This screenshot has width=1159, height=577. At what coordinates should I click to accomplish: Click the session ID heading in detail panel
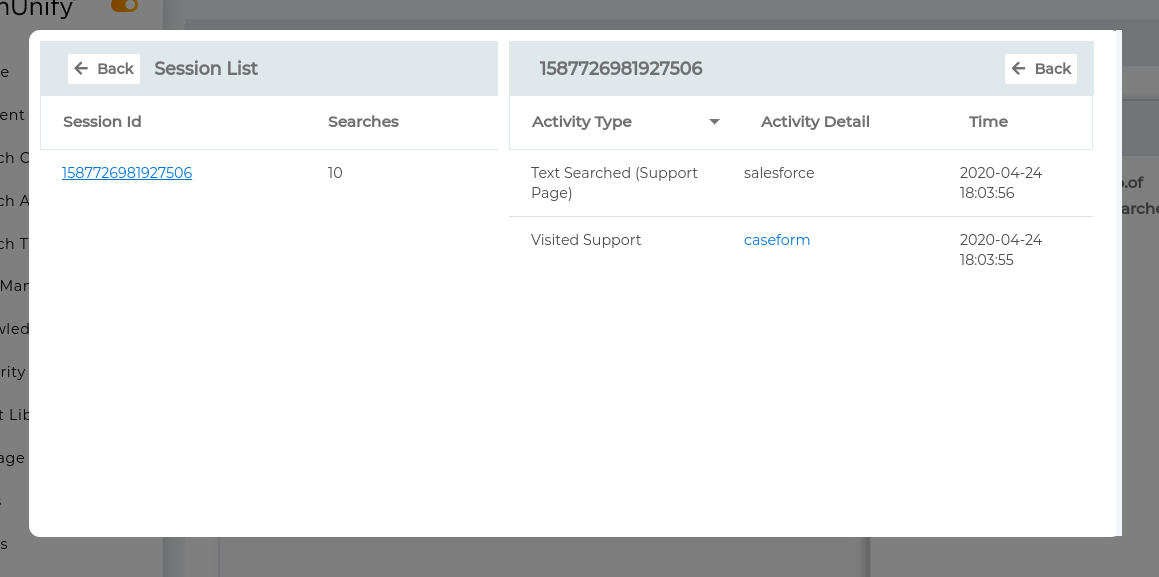pyautogui.click(x=621, y=69)
